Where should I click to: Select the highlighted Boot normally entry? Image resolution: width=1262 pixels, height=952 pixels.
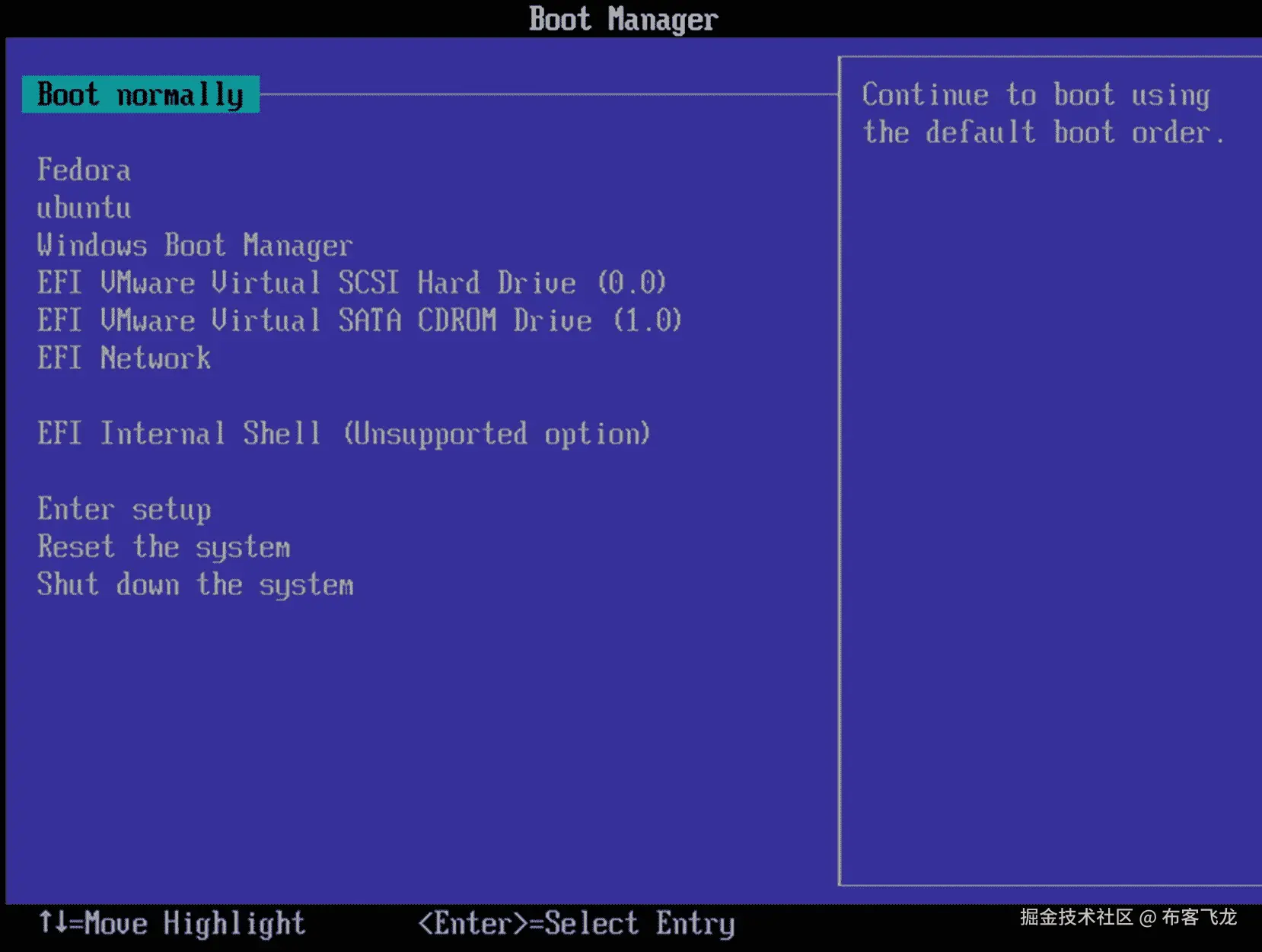pyautogui.click(x=141, y=95)
